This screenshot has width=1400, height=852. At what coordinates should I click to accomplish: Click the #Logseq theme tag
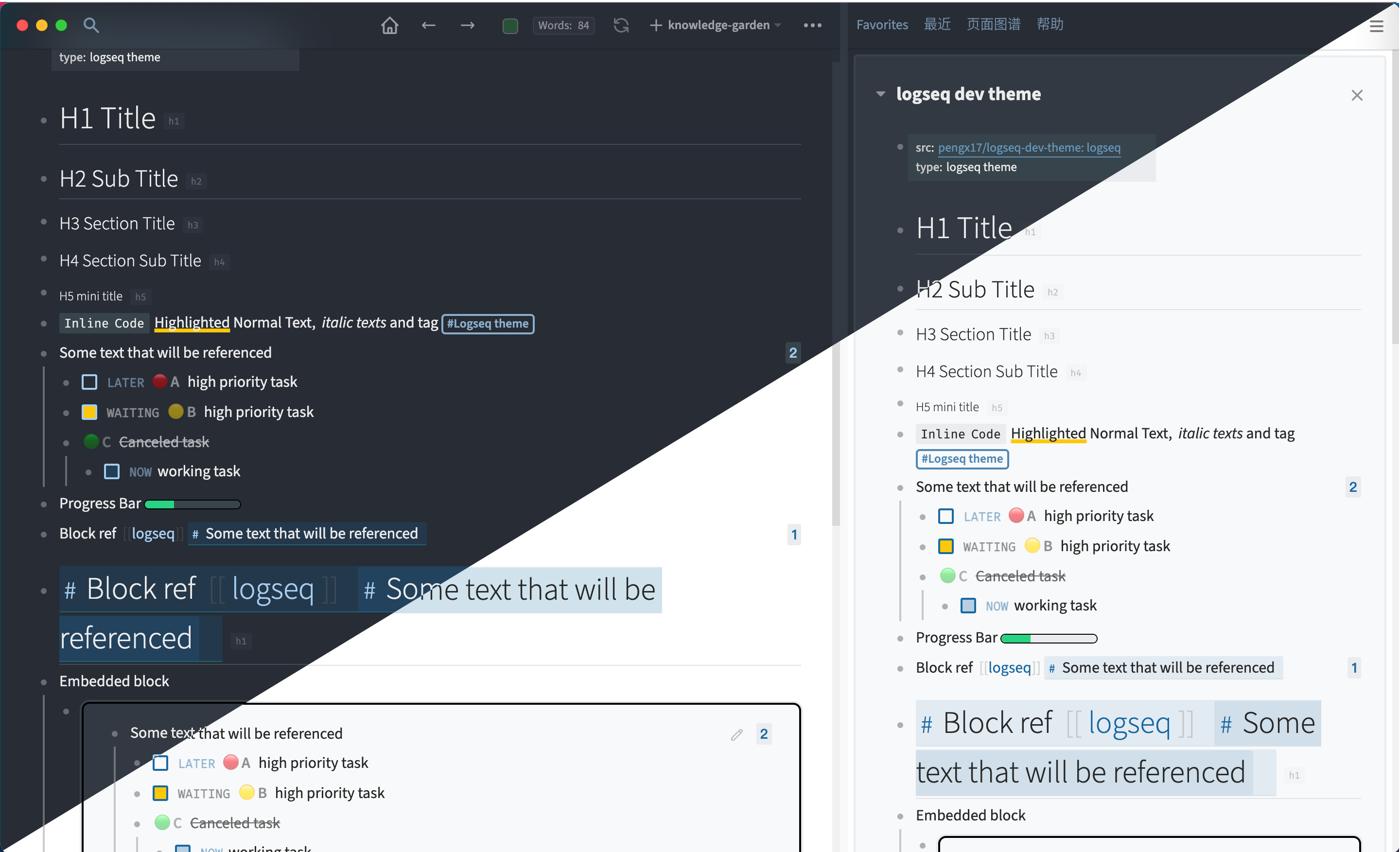pyautogui.click(x=488, y=324)
